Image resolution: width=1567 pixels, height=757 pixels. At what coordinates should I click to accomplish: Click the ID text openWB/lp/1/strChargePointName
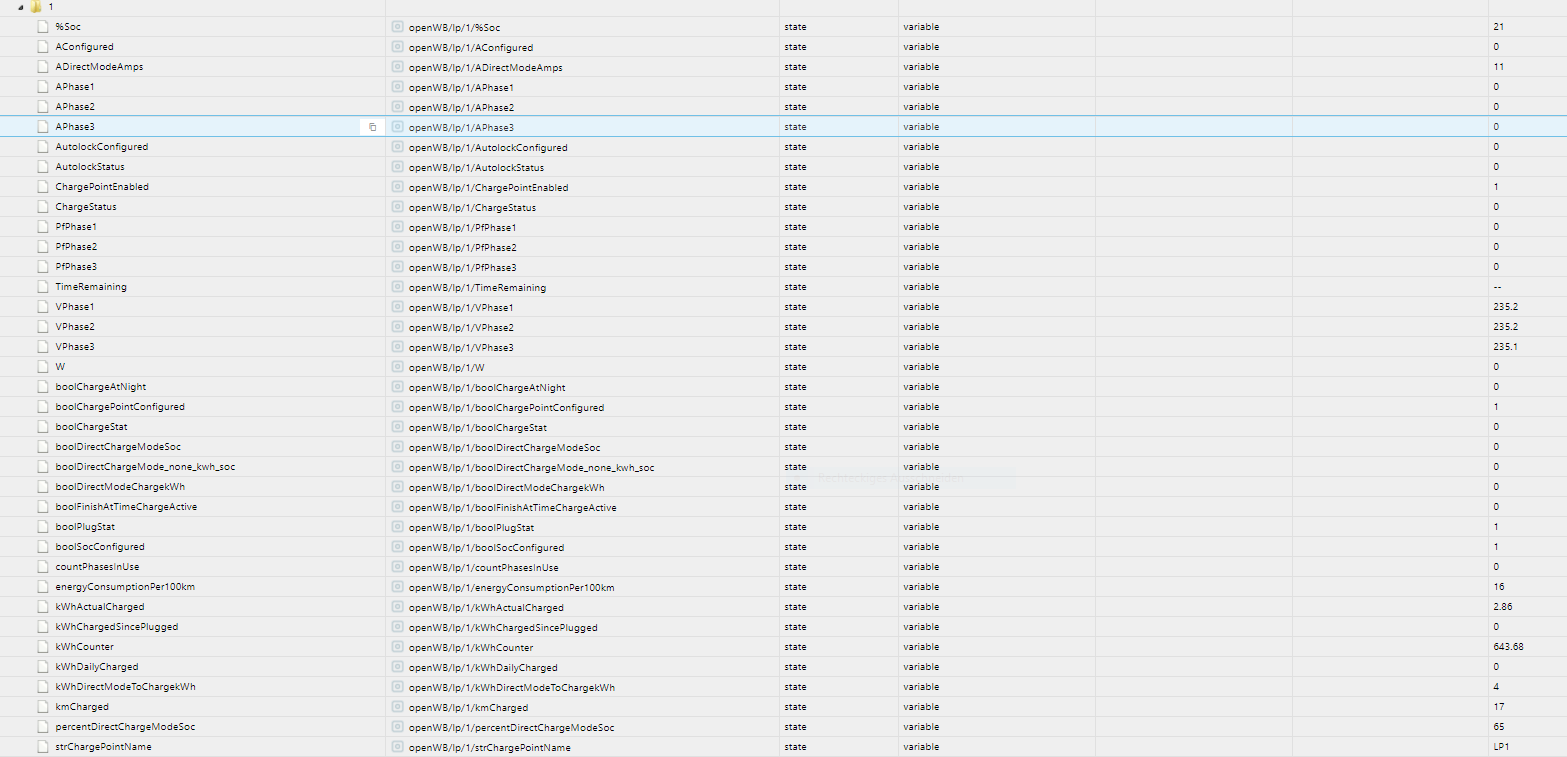[x=489, y=747]
